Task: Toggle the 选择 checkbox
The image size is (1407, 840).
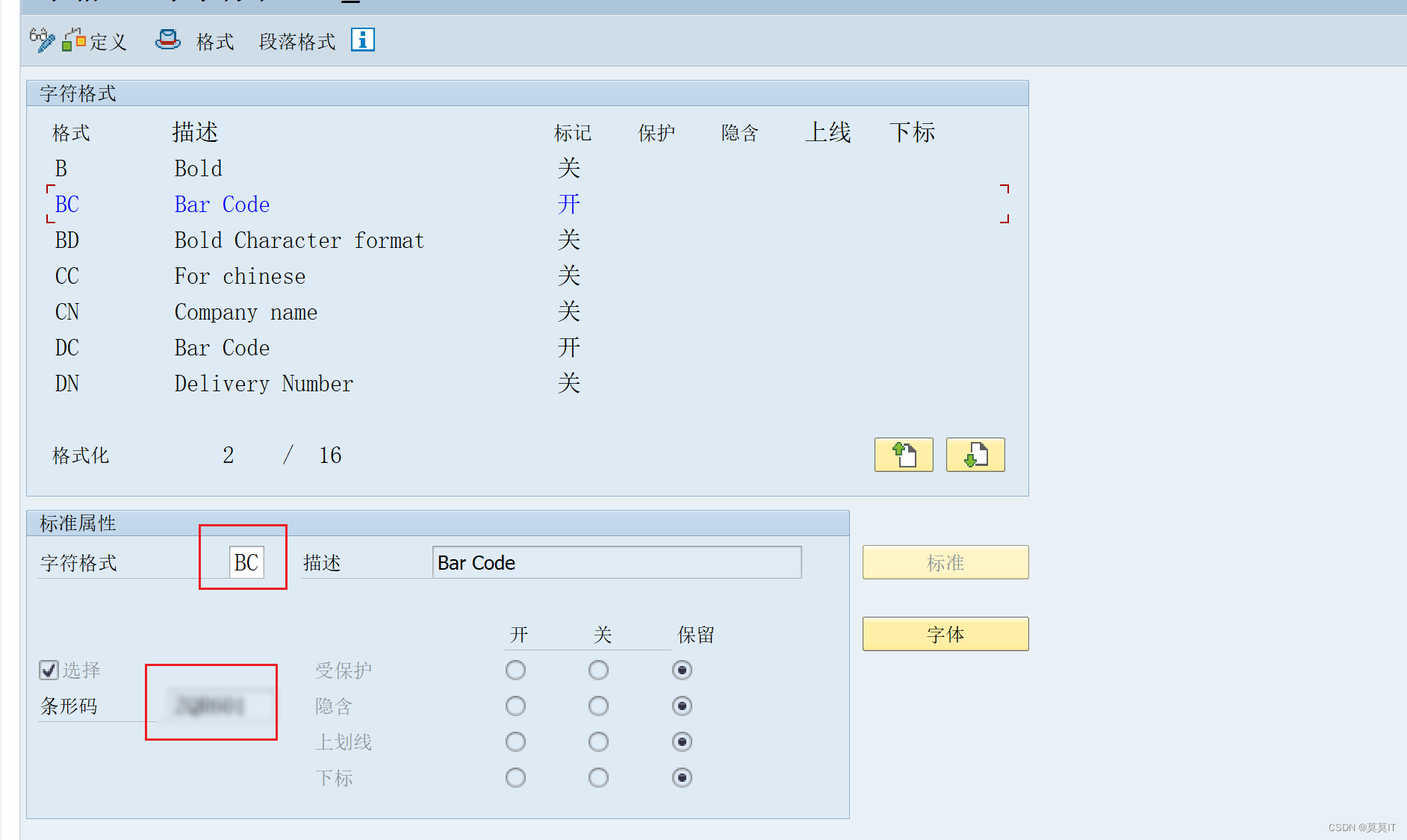Action: [x=49, y=670]
